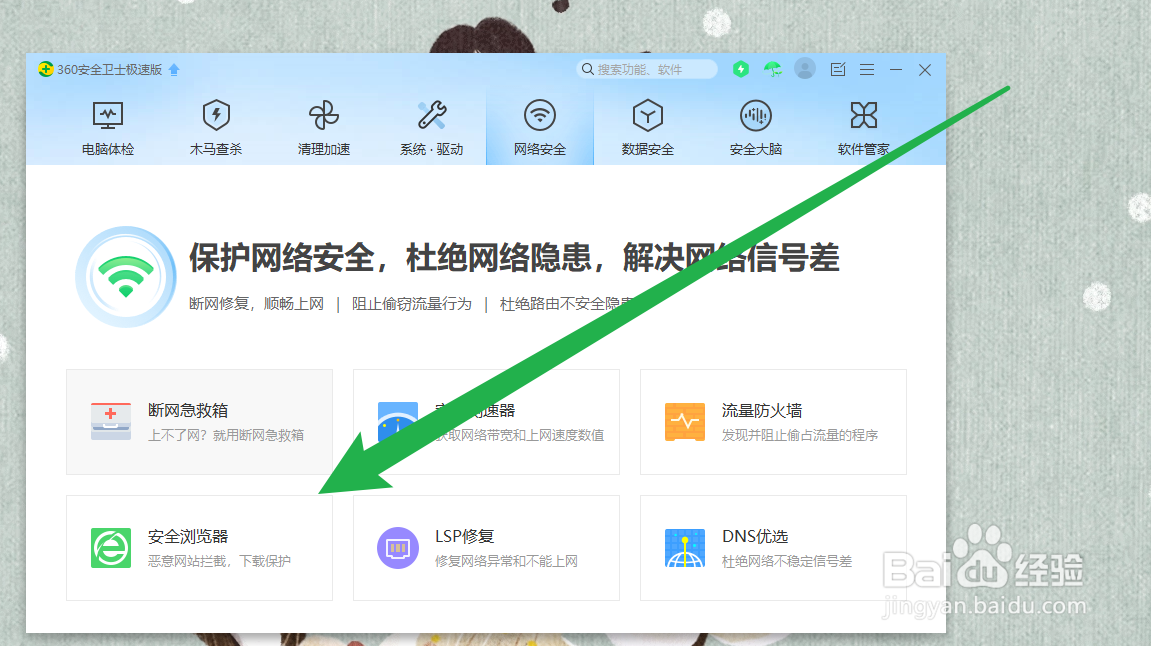Open the user account avatar

coord(805,69)
